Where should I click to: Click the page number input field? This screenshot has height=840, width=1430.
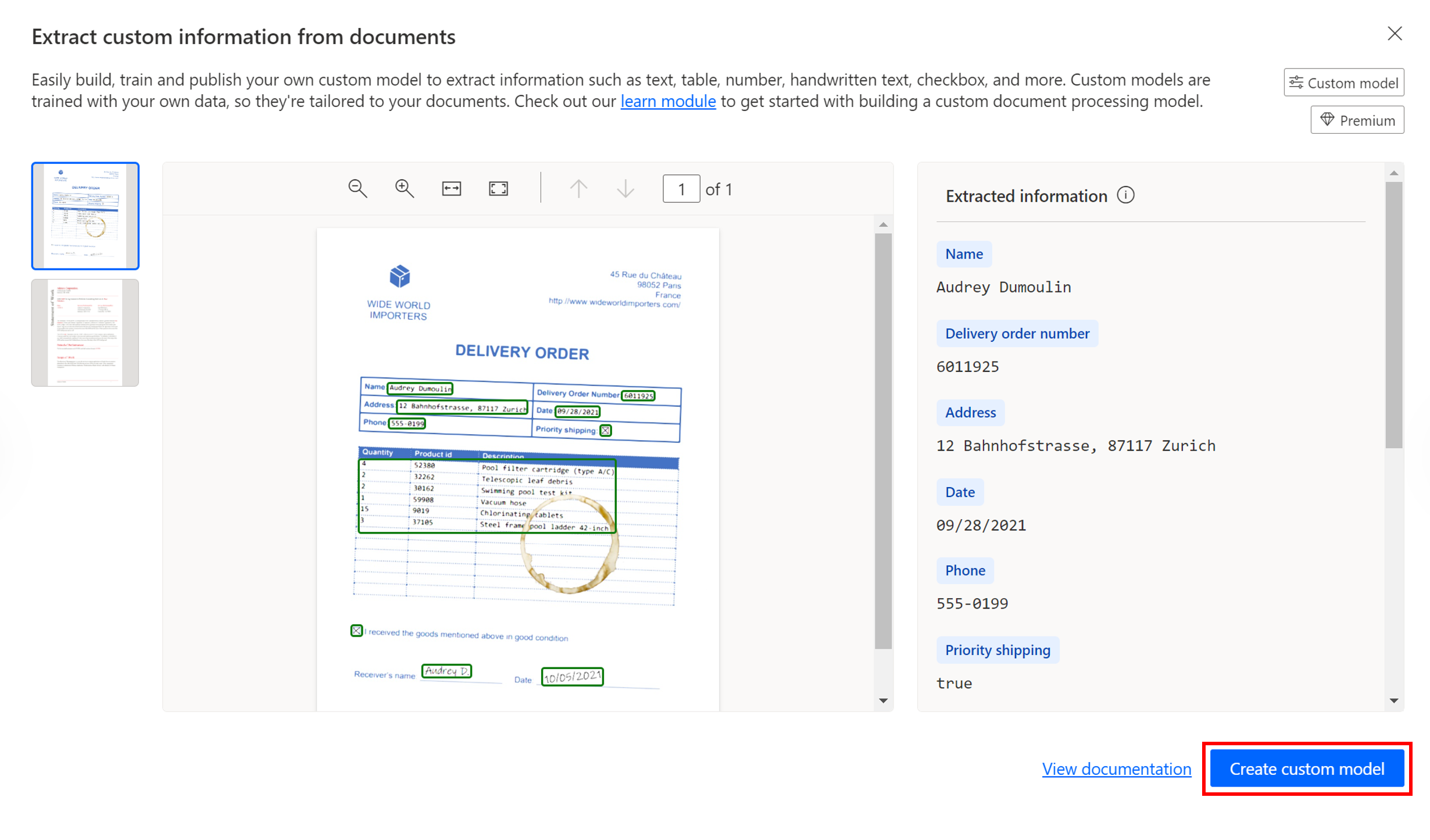click(x=681, y=189)
